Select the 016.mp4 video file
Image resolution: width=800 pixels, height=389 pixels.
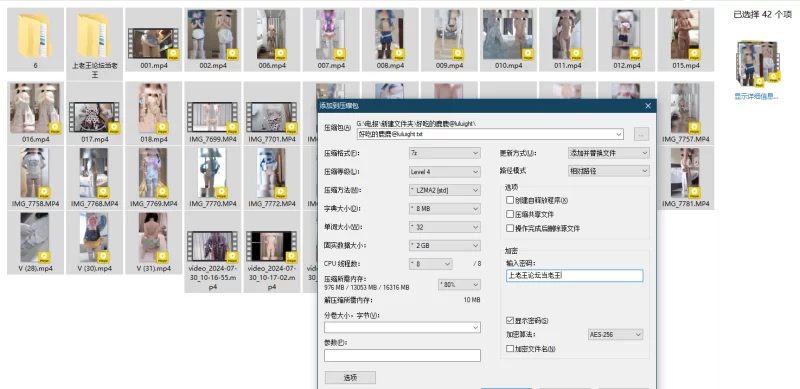pos(35,113)
